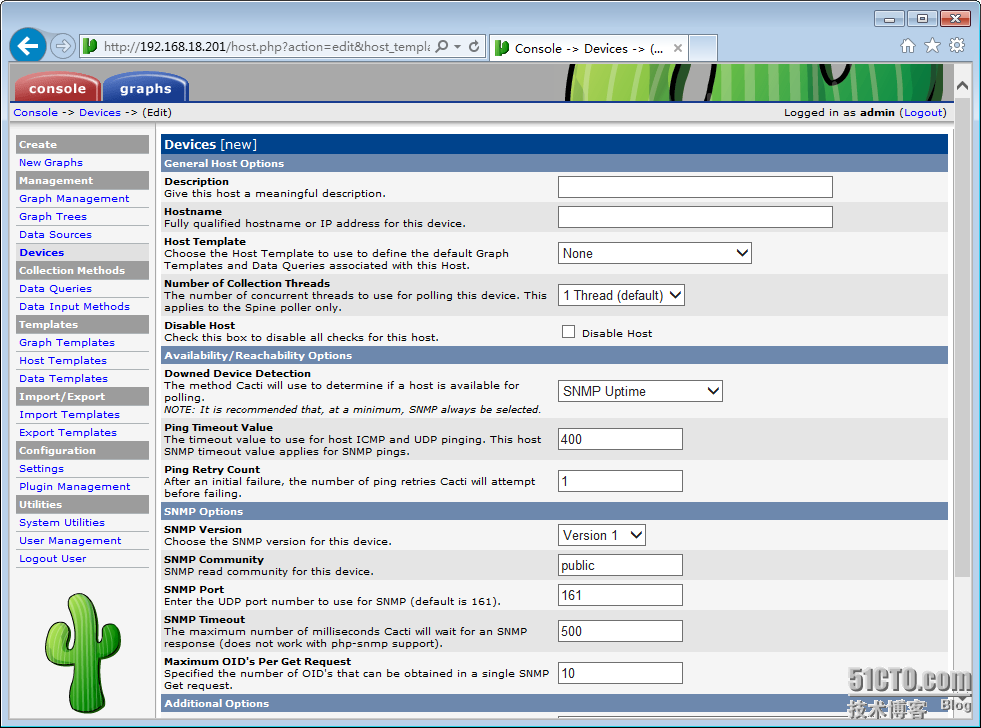Switch to the graphs tab
981x728 pixels.
click(146, 88)
